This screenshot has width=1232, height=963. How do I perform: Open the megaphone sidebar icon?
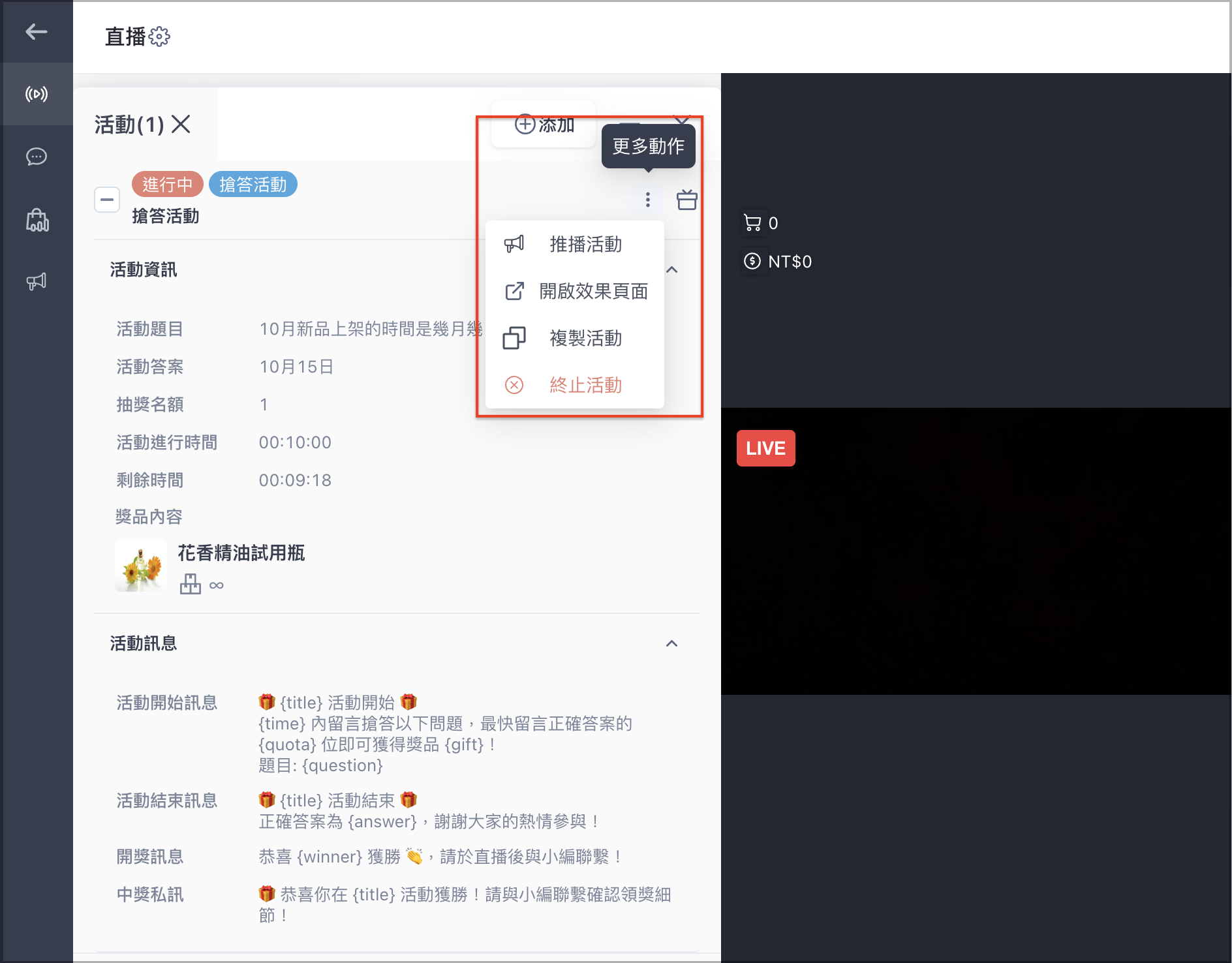pos(37,281)
